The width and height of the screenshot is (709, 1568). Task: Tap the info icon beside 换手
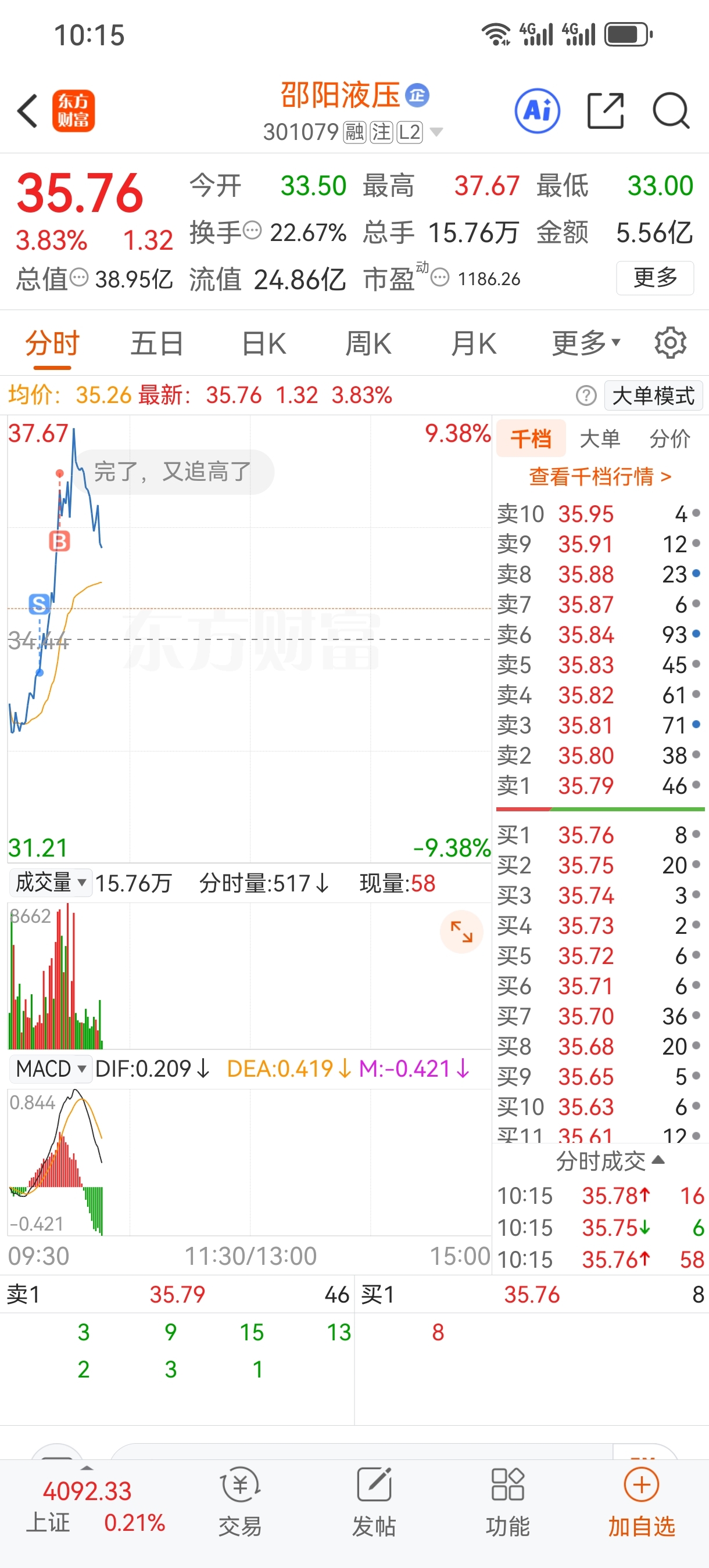252,231
